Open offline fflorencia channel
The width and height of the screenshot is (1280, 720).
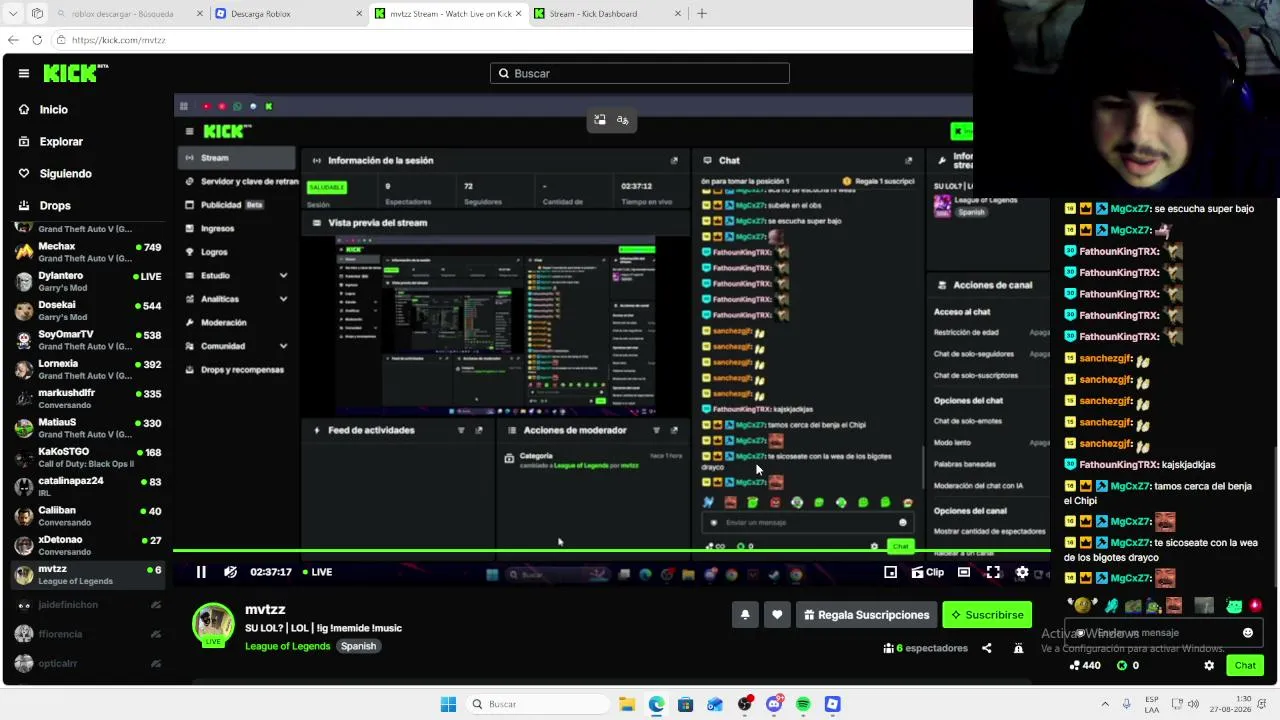(x=88, y=634)
